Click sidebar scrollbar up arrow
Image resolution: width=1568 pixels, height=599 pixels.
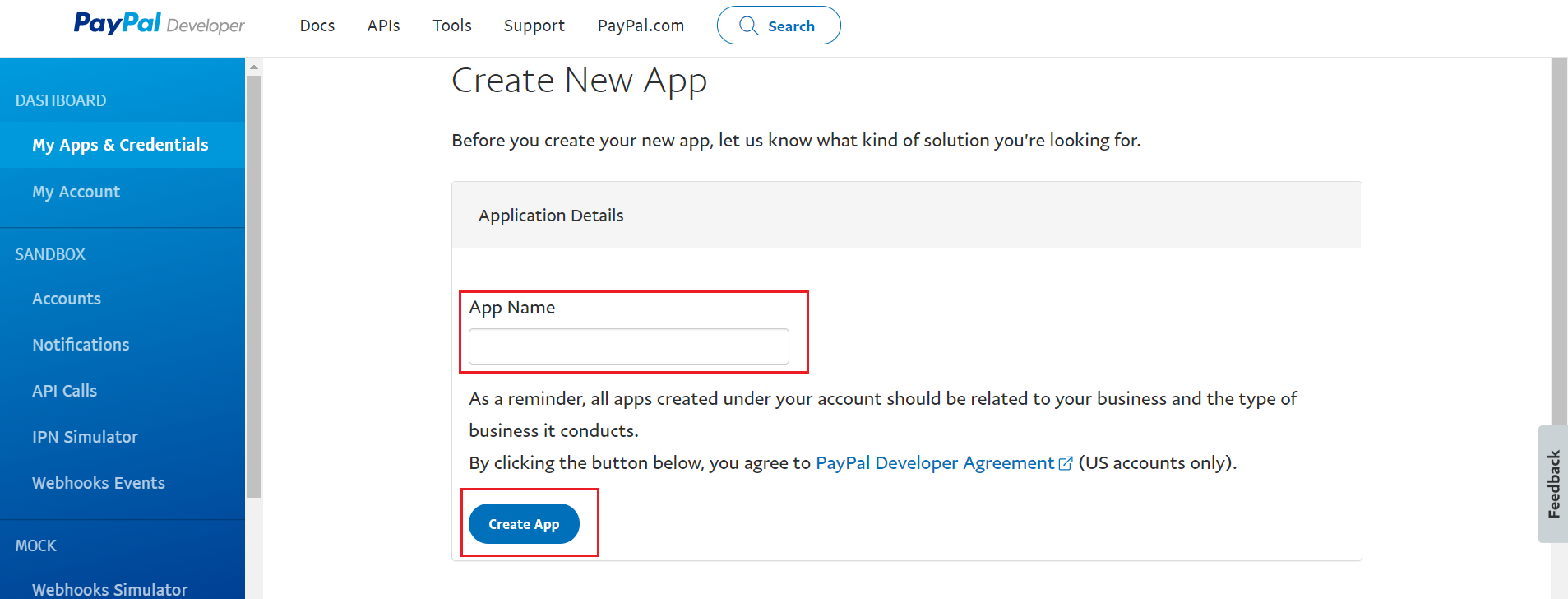pyautogui.click(x=254, y=67)
